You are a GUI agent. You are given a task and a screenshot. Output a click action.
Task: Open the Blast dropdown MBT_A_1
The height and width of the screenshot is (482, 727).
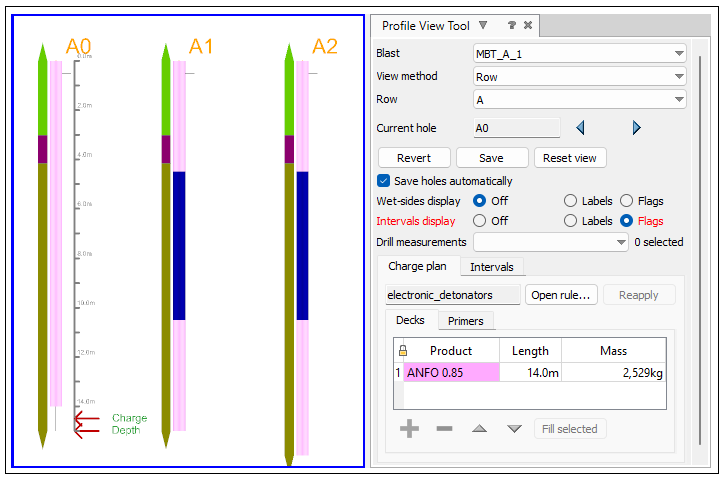[x=580, y=54]
